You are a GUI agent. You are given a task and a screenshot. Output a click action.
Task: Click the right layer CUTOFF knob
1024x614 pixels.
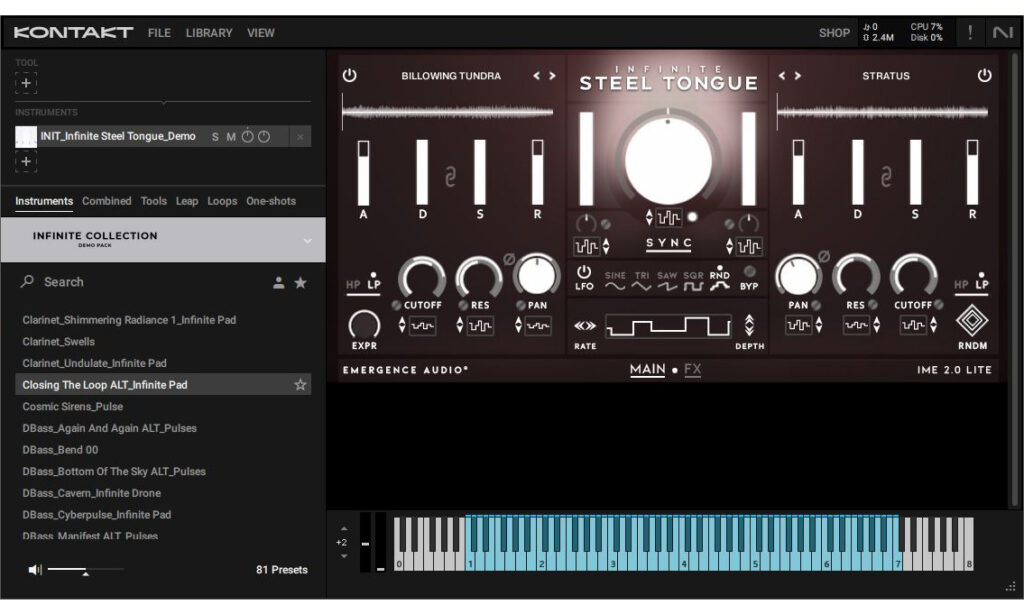(x=914, y=277)
